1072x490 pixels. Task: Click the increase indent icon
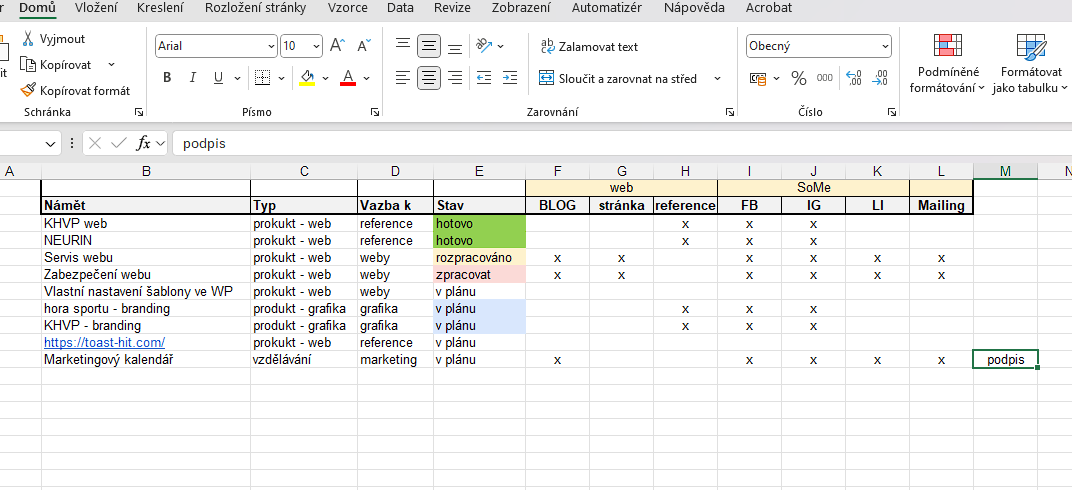pos(510,78)
